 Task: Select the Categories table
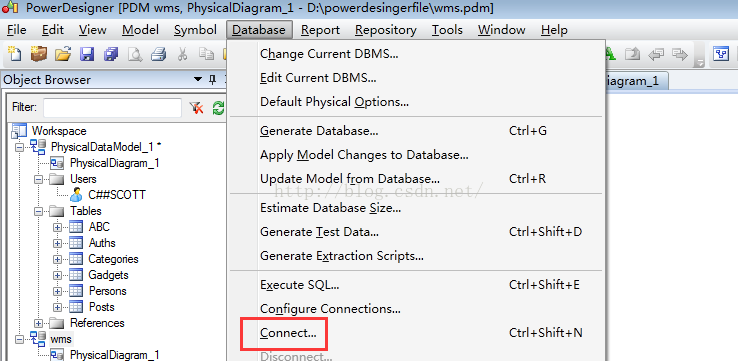point(113,259)
